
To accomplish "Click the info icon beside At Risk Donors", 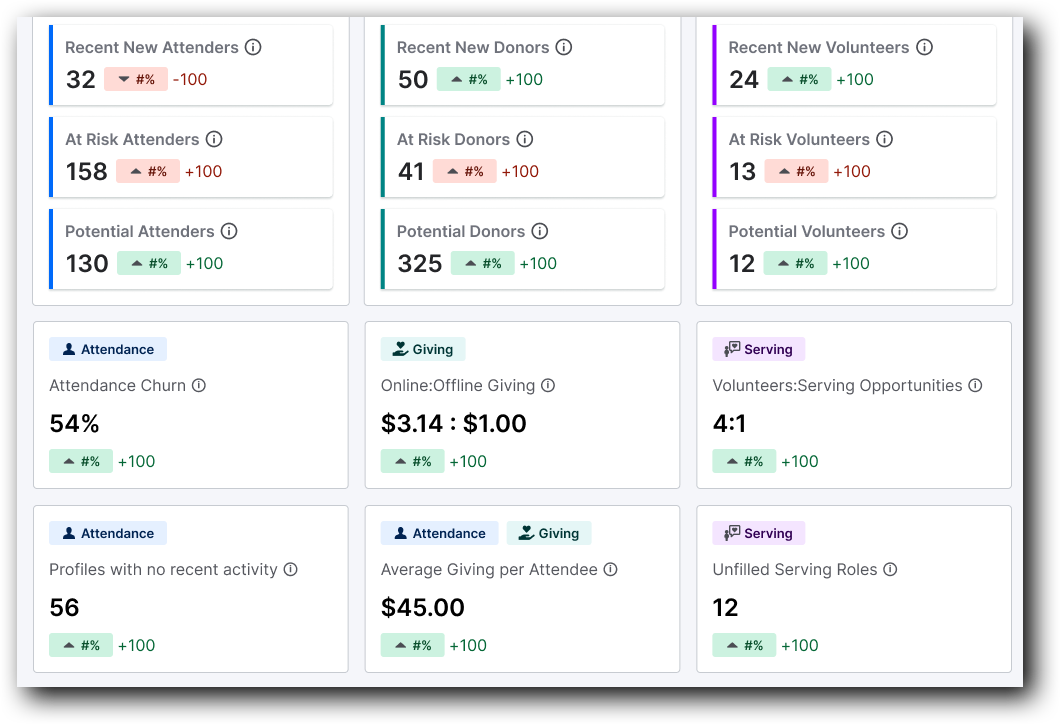I will coord(525,139).
